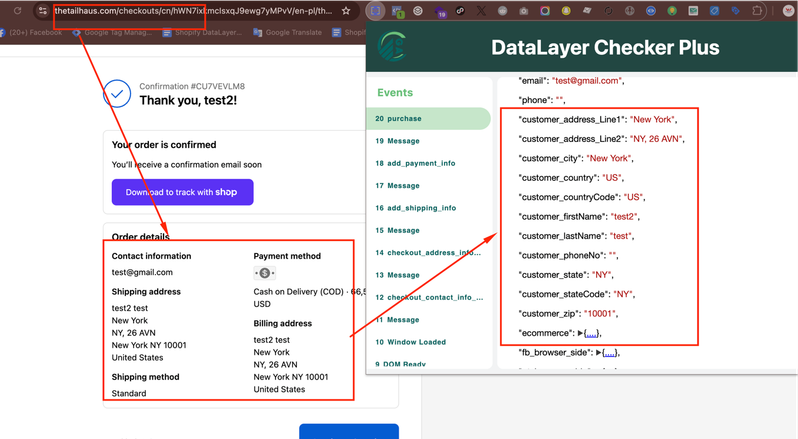
Task: Open the Google Translate bookmark
Action: point(288,33)
